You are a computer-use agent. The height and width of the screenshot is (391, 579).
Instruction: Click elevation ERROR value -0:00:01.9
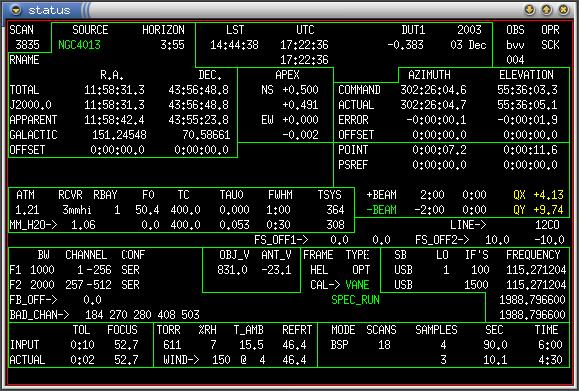pos(527,120)
